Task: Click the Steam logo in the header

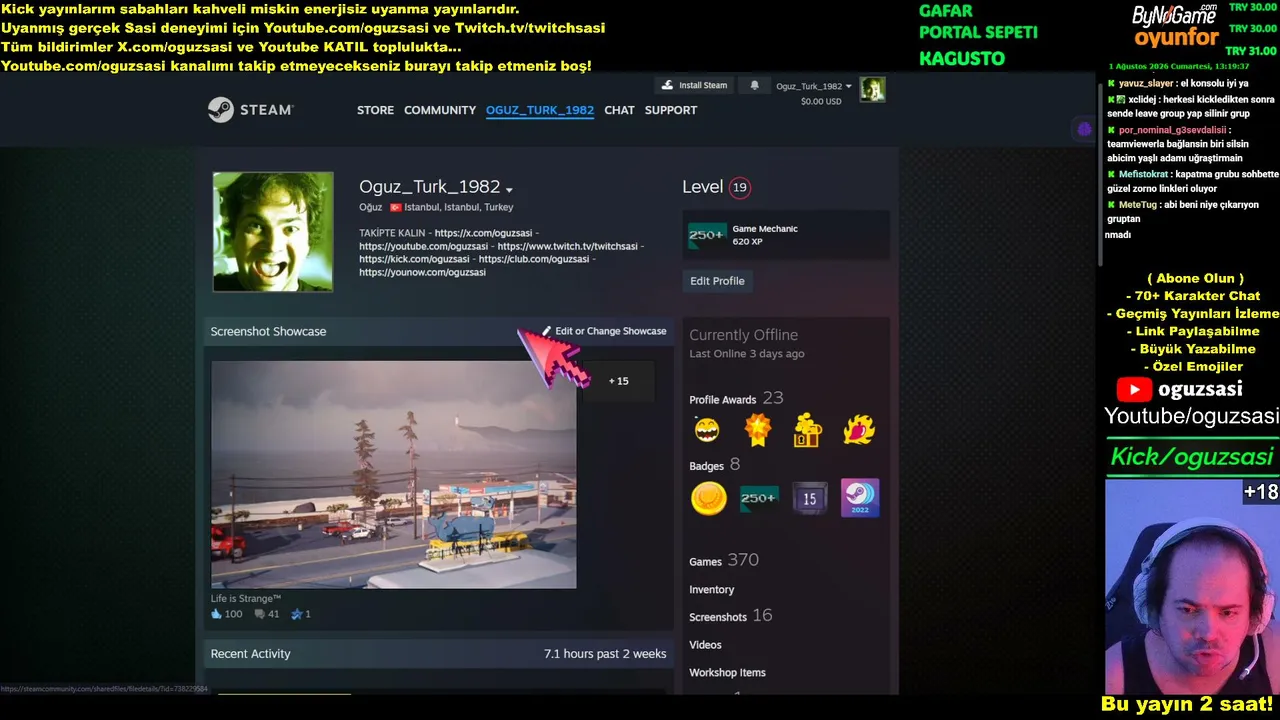Action: pyautogui.click(x=250, y=110)
